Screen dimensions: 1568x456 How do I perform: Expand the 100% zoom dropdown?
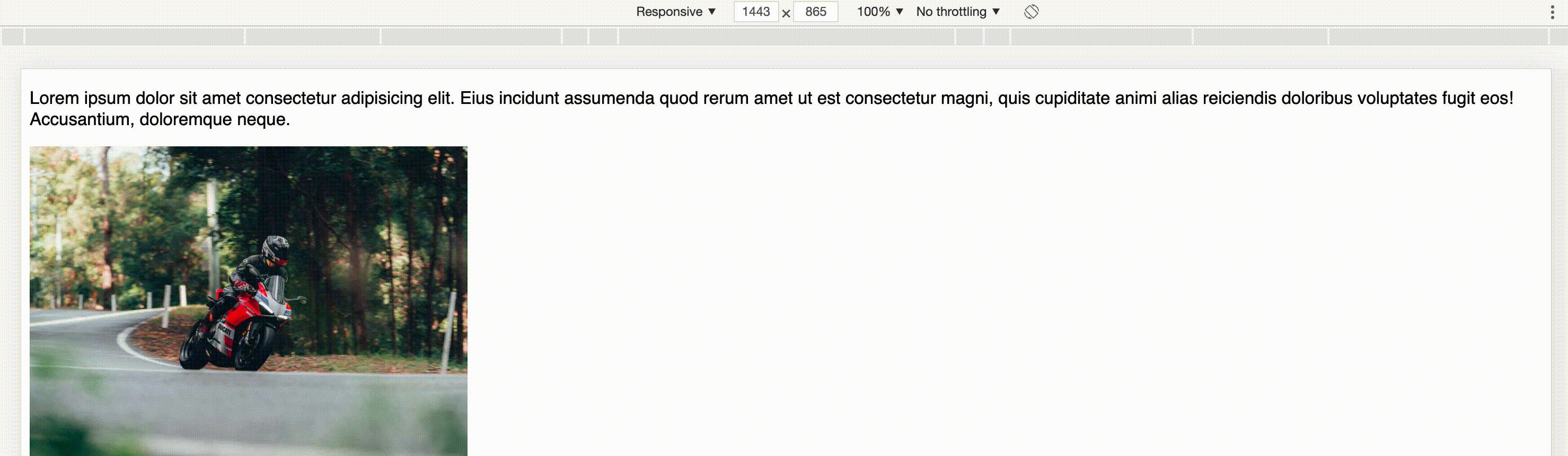[879, 12]
